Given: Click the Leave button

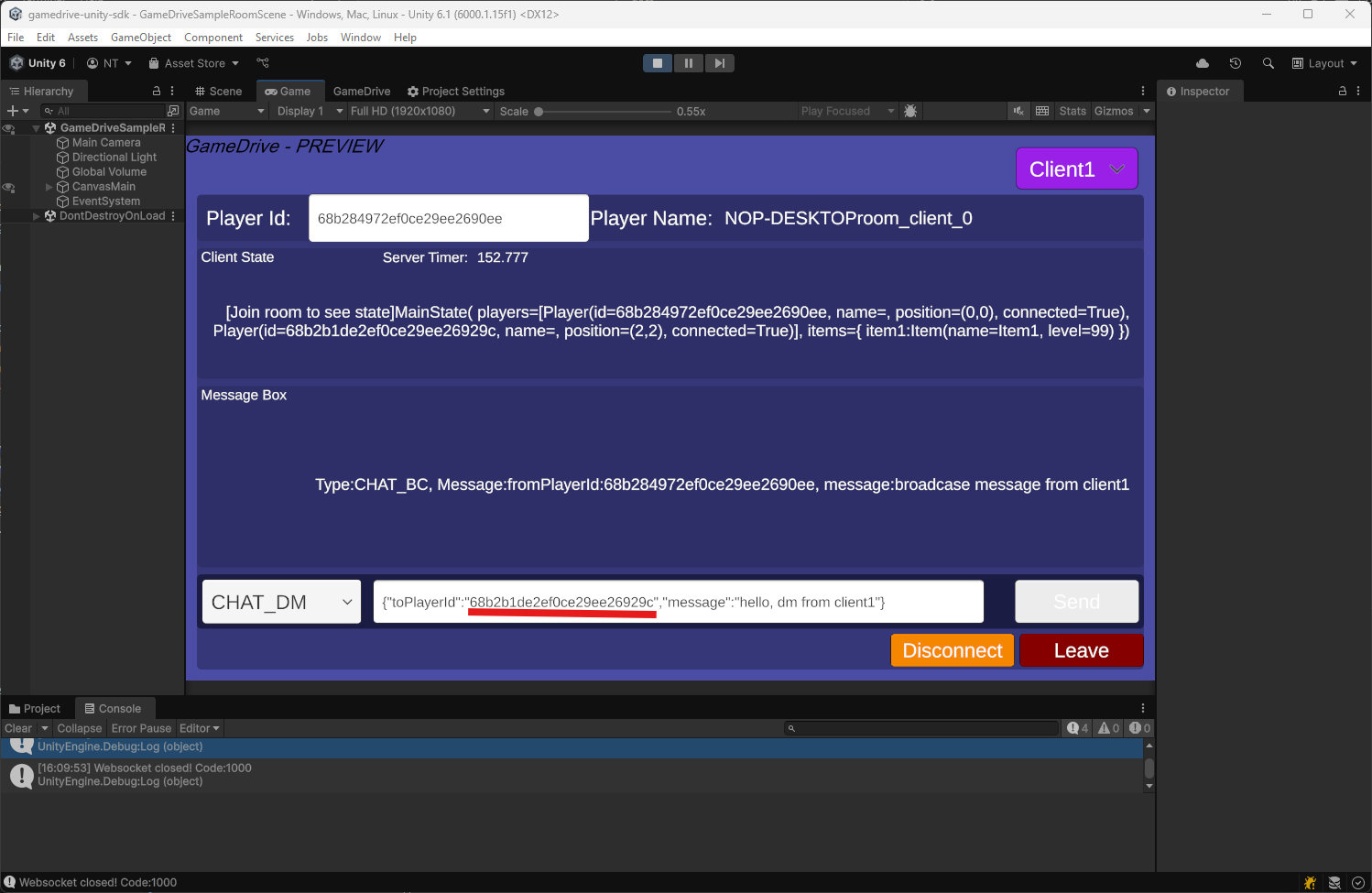Looking at the screenshot, I should pos(1081,650).
